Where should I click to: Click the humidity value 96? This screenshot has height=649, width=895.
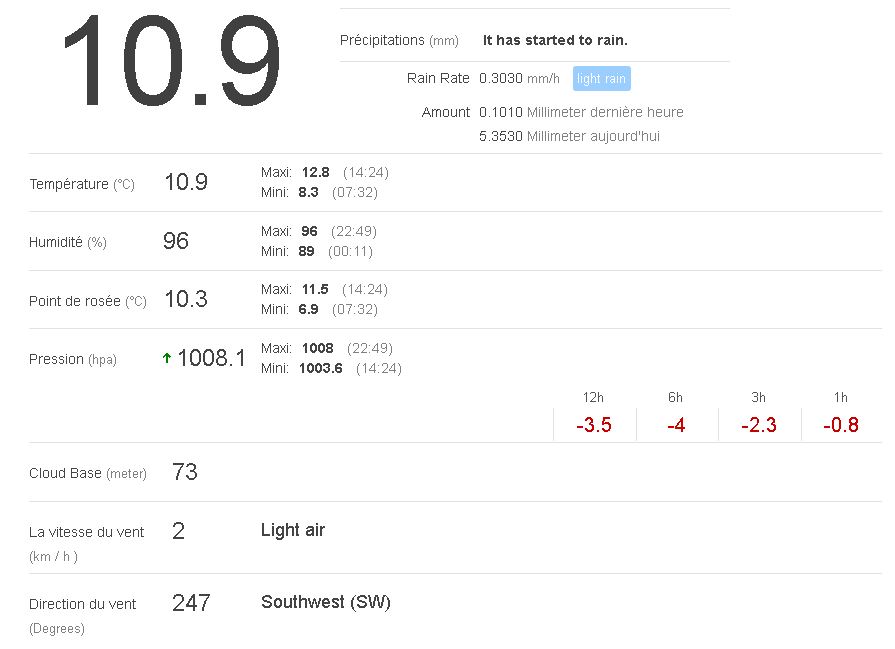[x=176, y=241]
